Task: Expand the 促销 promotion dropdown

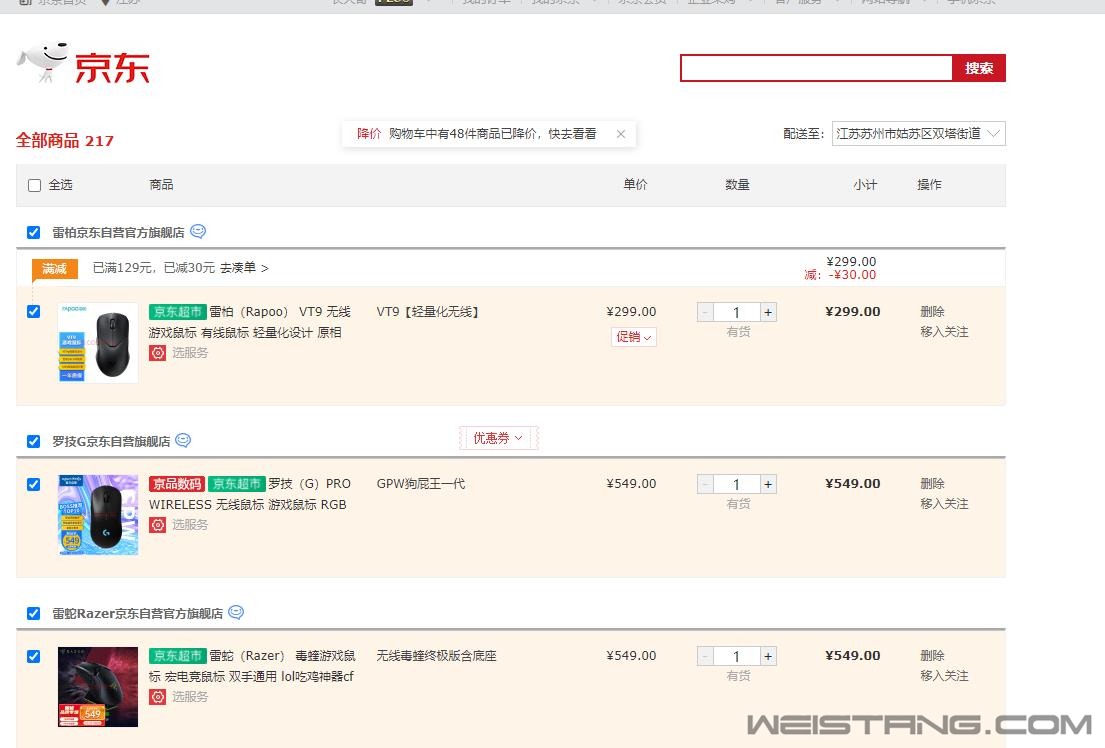Action: click(x=634, y=337)
